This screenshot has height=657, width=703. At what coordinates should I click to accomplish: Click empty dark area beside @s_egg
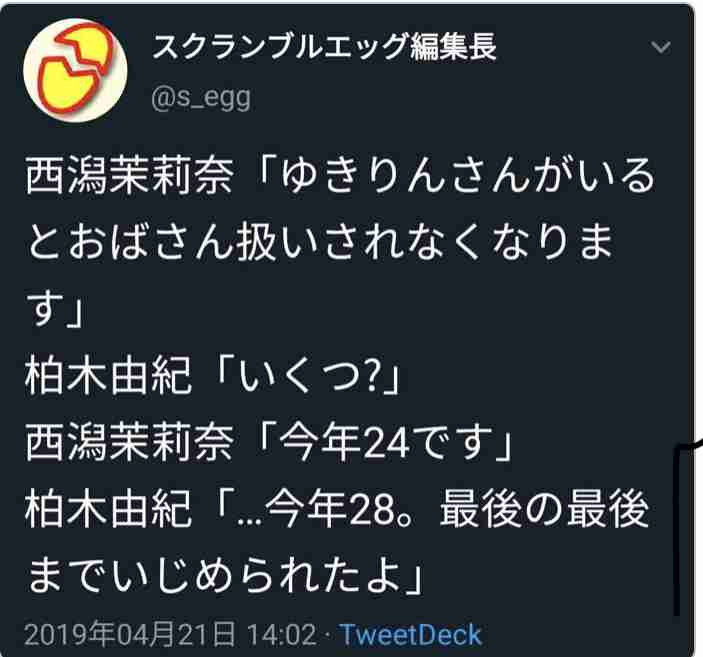coord(448,98)
